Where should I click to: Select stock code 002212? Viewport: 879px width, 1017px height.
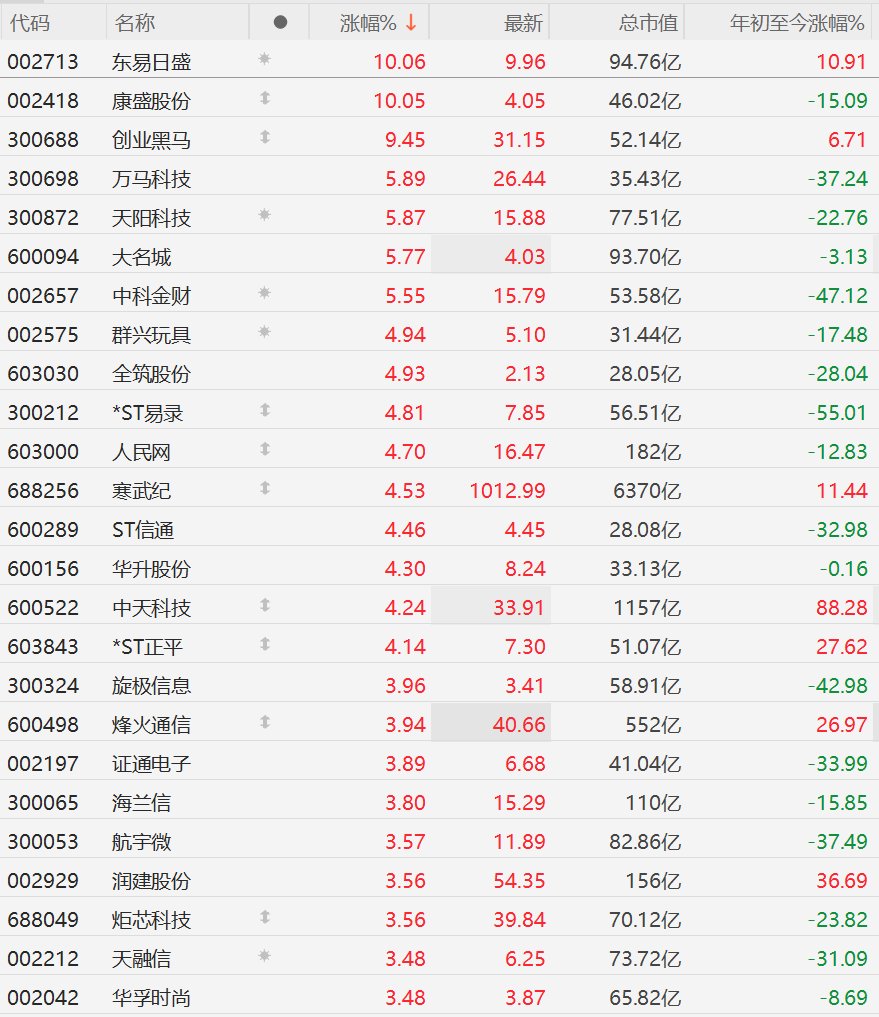coord(43,959)
